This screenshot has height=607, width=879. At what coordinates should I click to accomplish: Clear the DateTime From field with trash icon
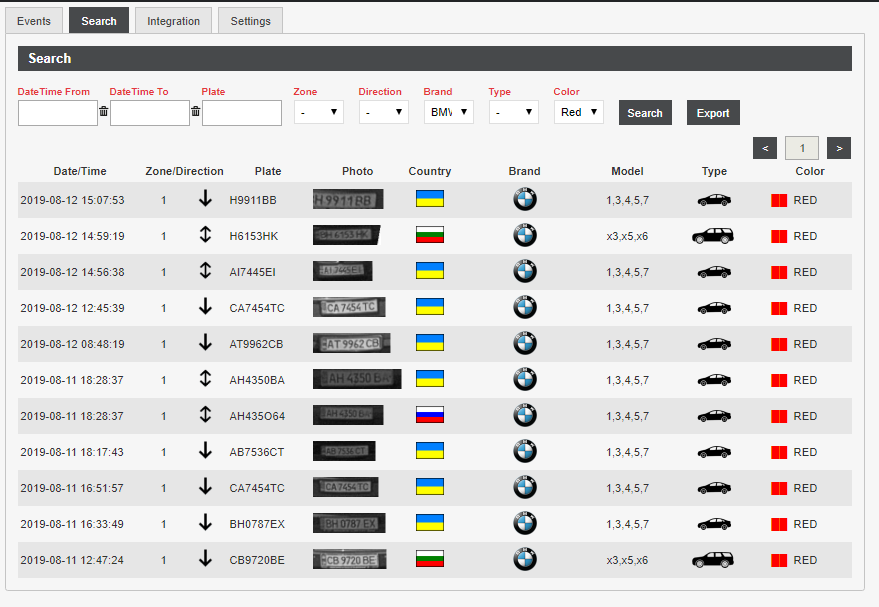click(104, 111)
